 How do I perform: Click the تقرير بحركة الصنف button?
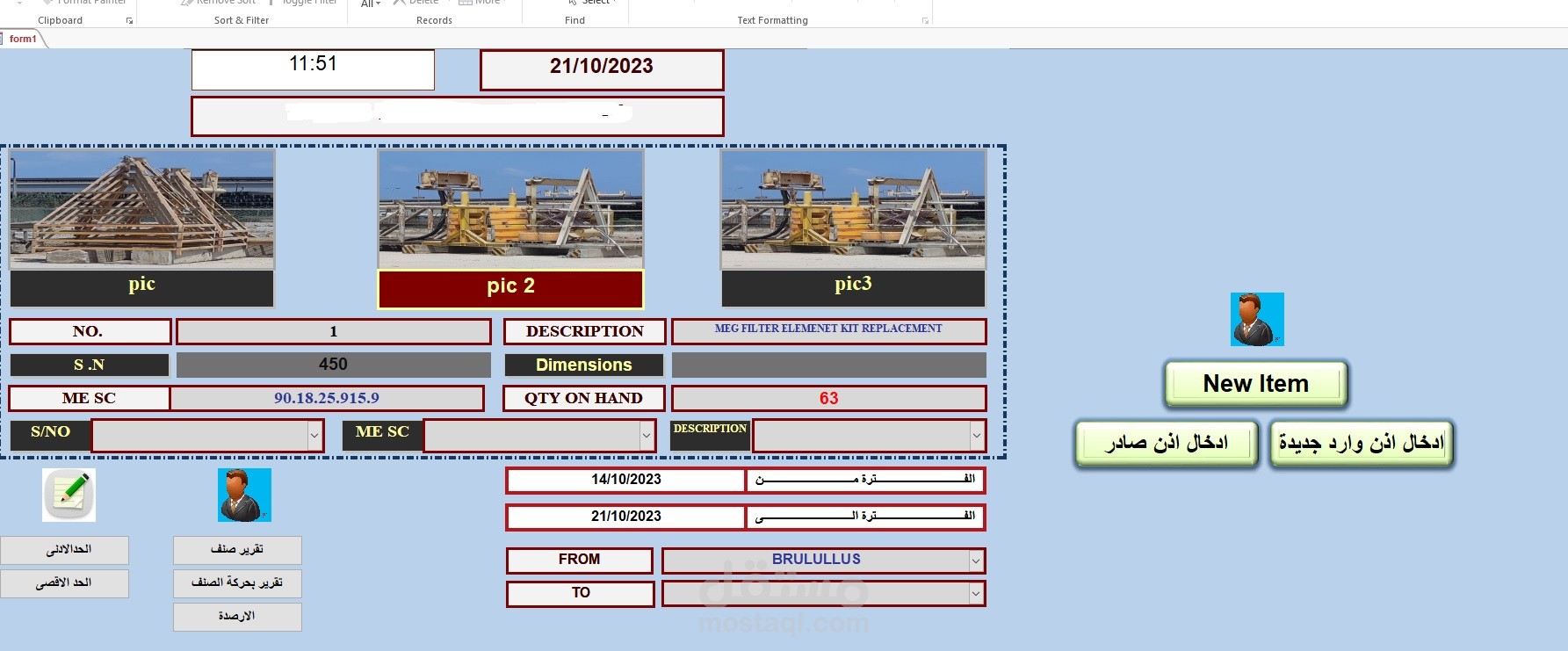tap(237, 583)
